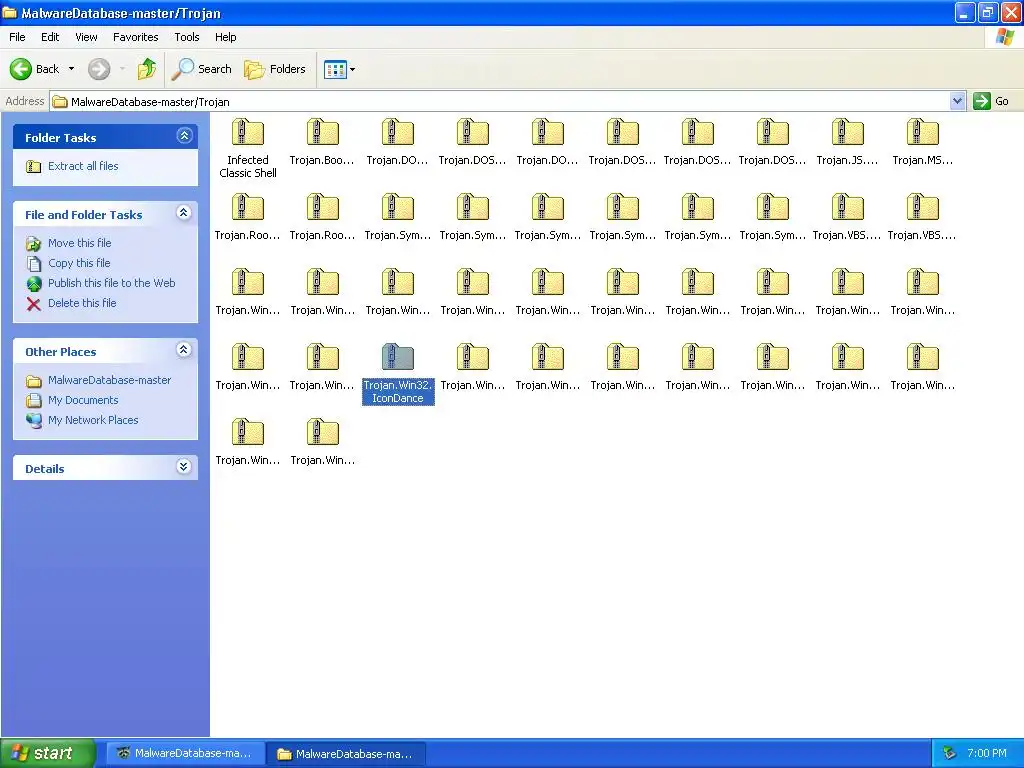Select the Trojan.MS... zip folder
Screen dimensions: 1024x768
click(x=923, y=142)
